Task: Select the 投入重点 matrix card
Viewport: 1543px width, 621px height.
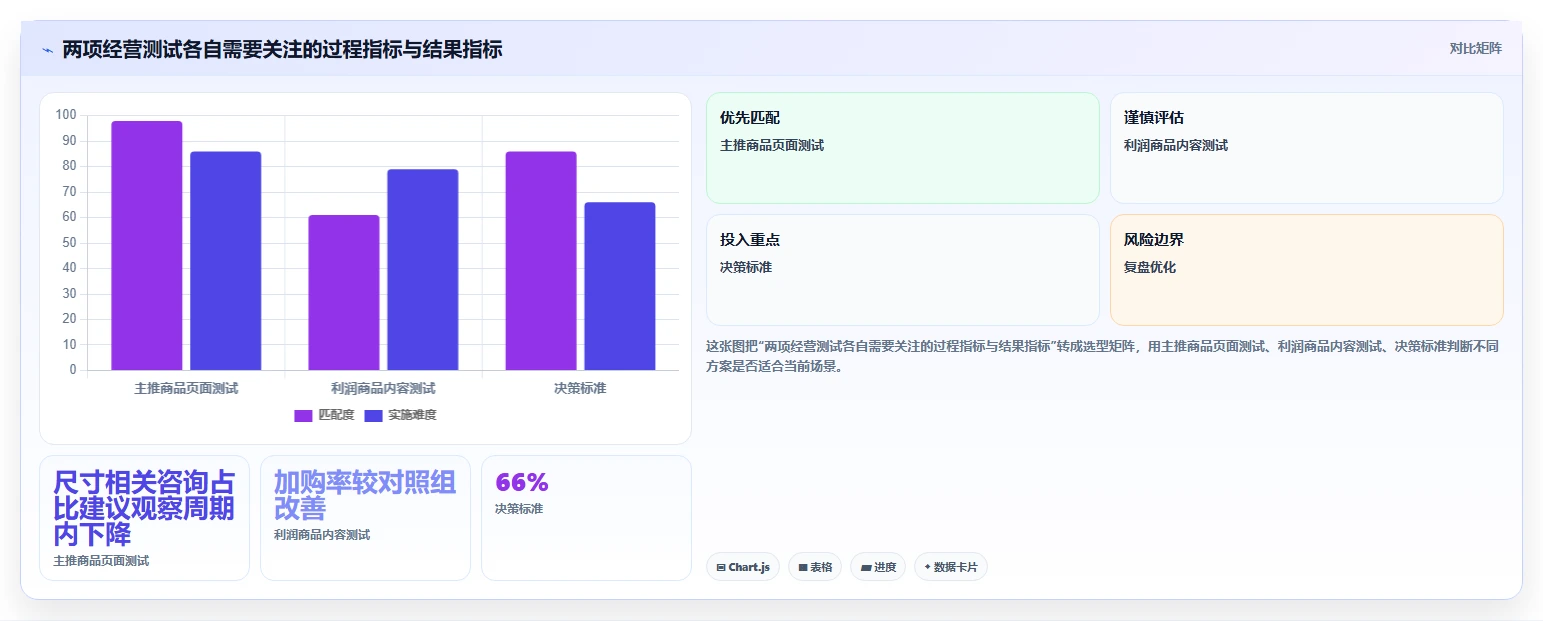Action: [x=903, y=270]
